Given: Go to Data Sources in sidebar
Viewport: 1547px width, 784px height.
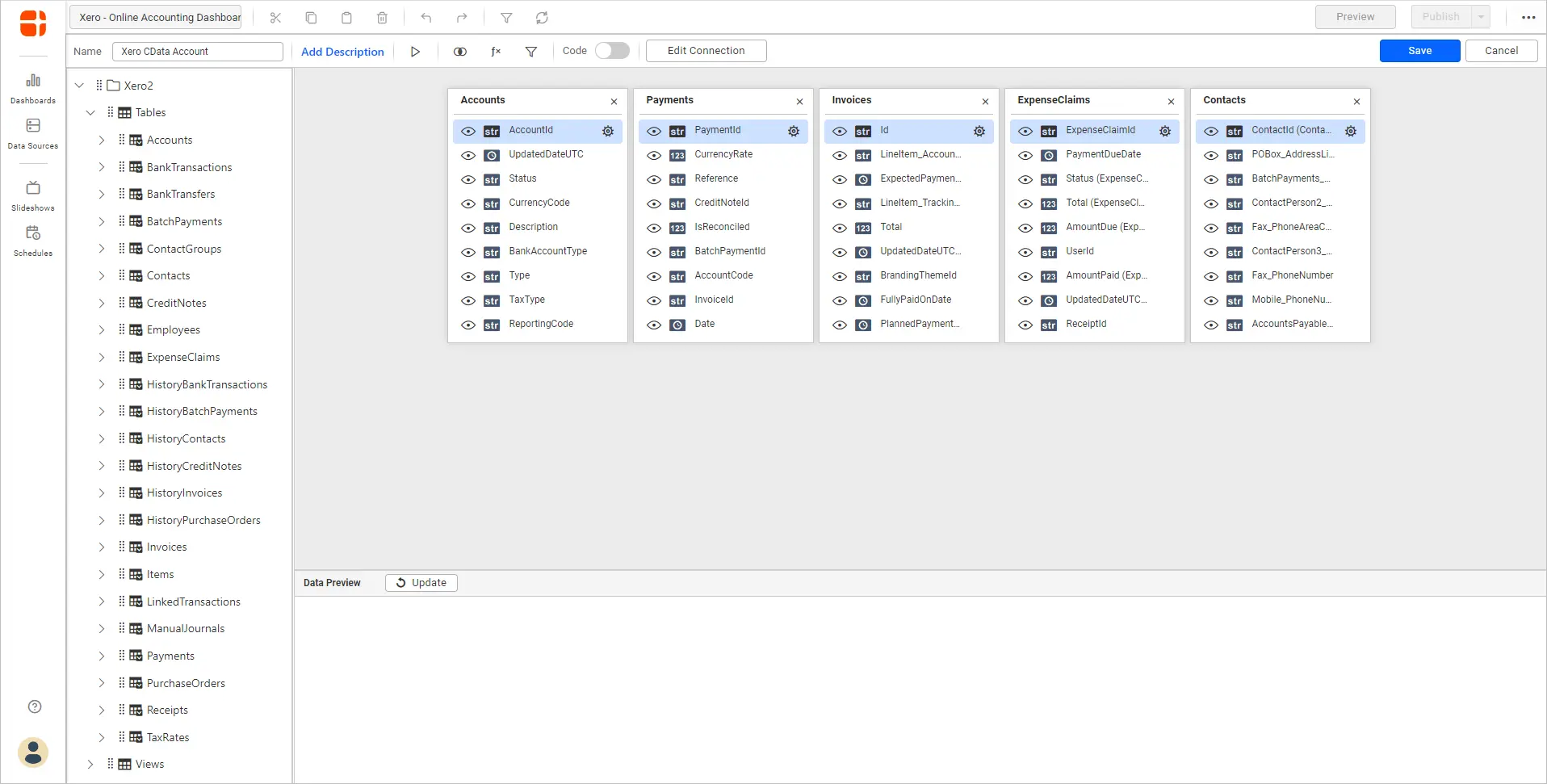Looking at the screenshot, I should click(33, 134).
